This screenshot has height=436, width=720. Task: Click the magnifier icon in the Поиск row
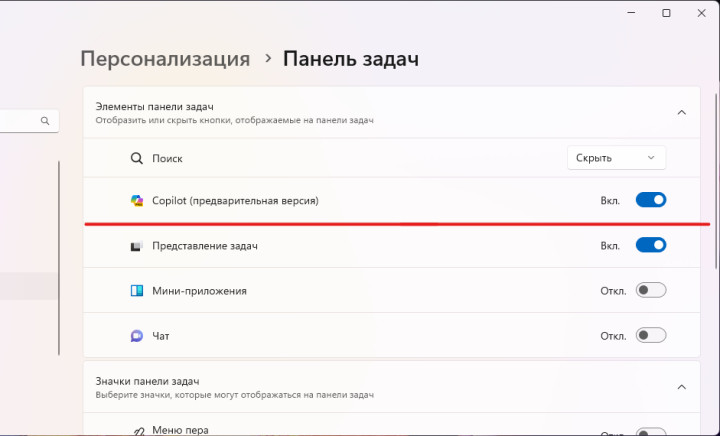(x=137, y=158)
